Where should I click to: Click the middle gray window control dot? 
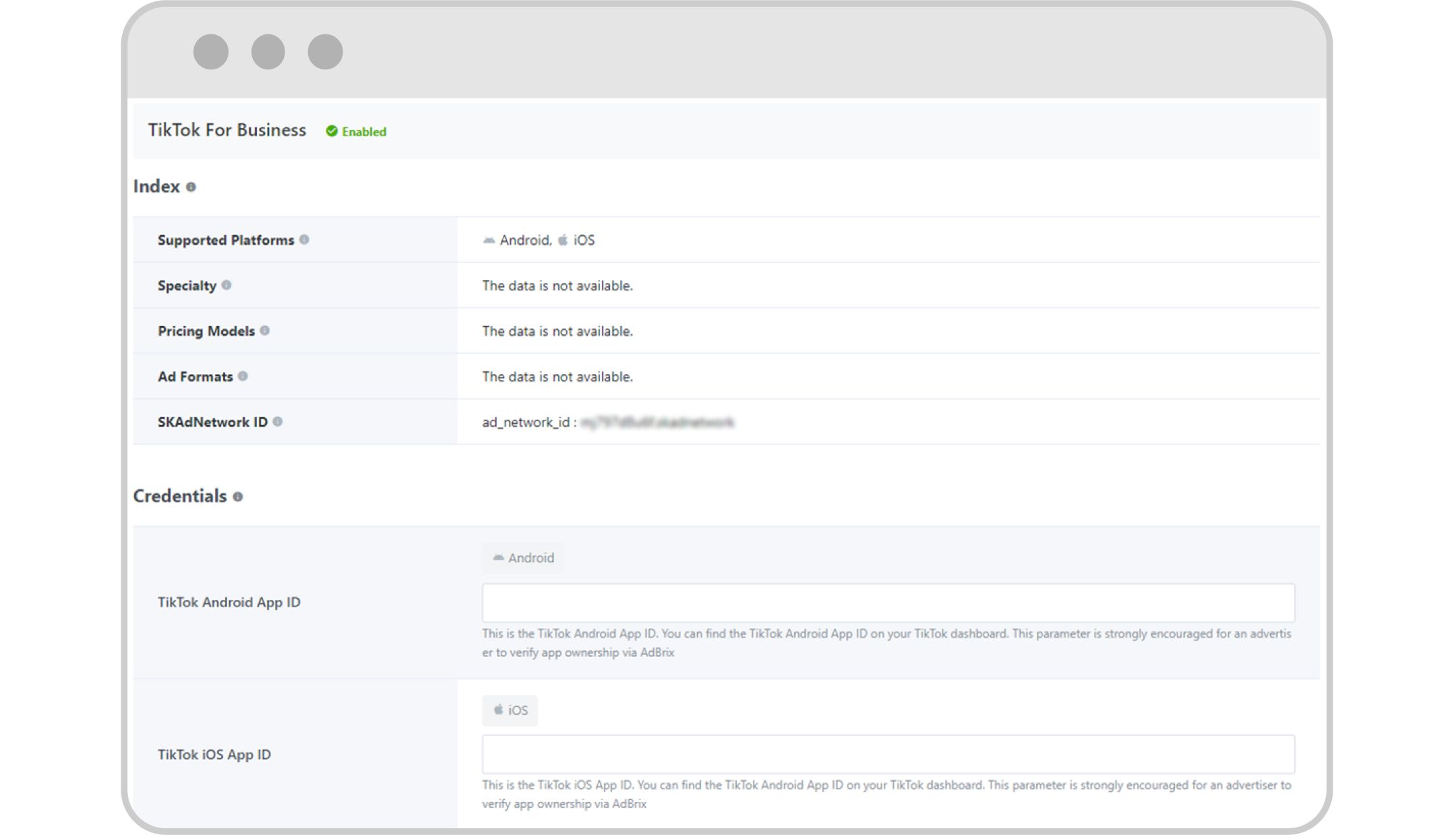[x=268, y=52]
